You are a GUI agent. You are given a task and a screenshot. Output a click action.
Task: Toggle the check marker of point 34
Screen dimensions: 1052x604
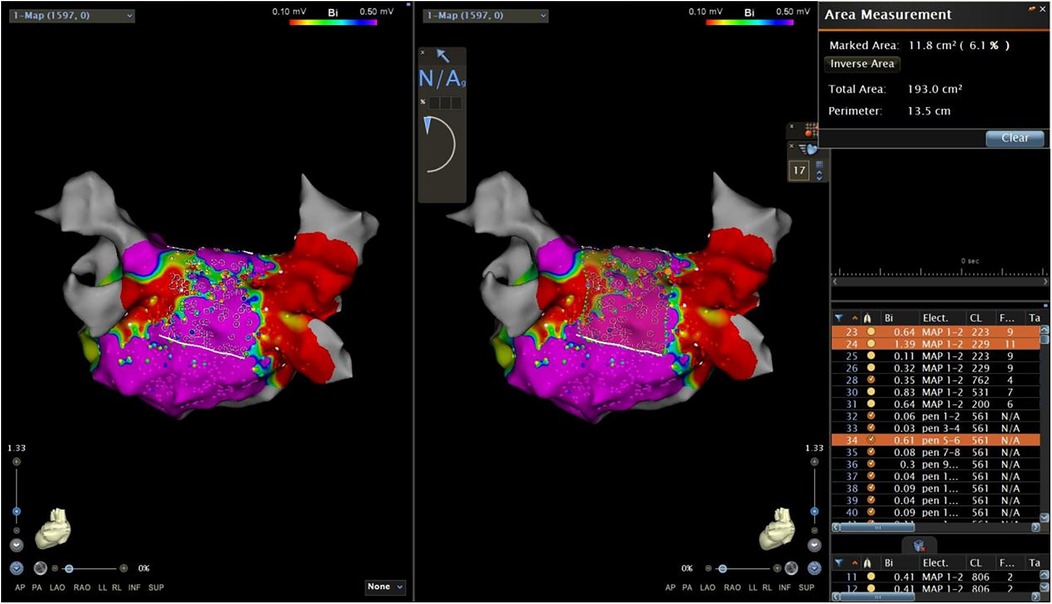pos(871,440)
